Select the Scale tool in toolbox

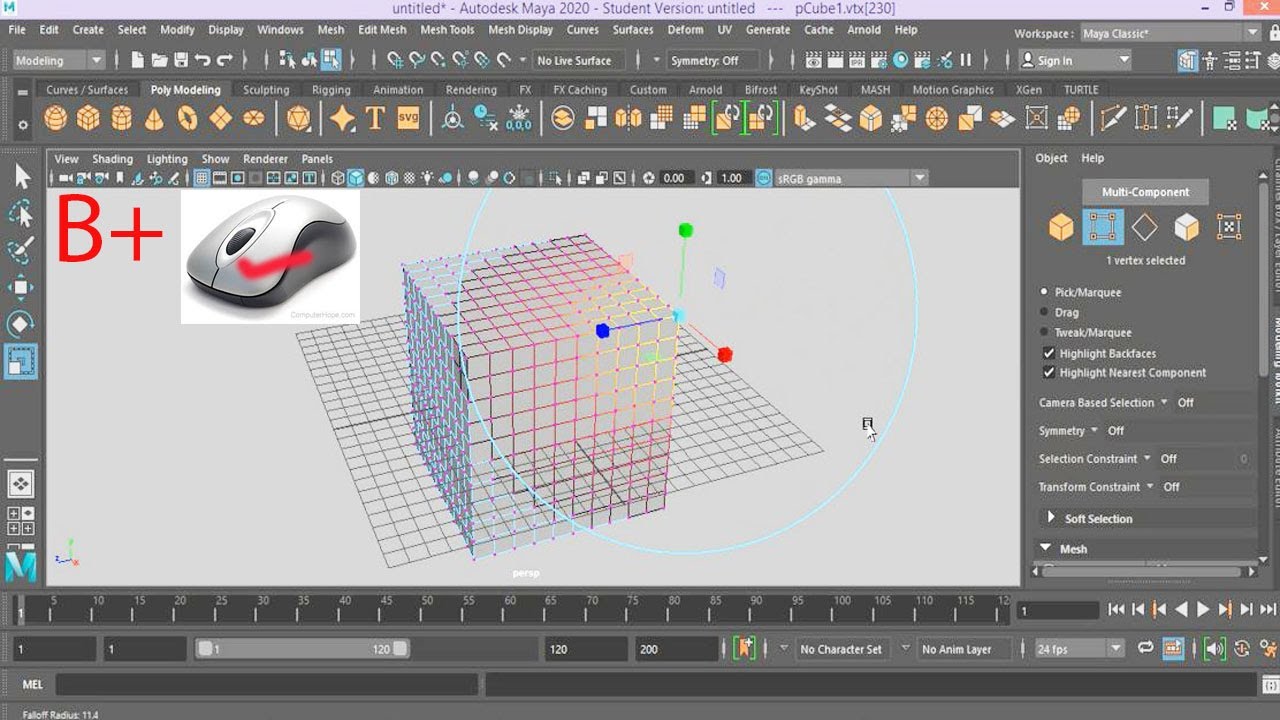pos(21,360)
